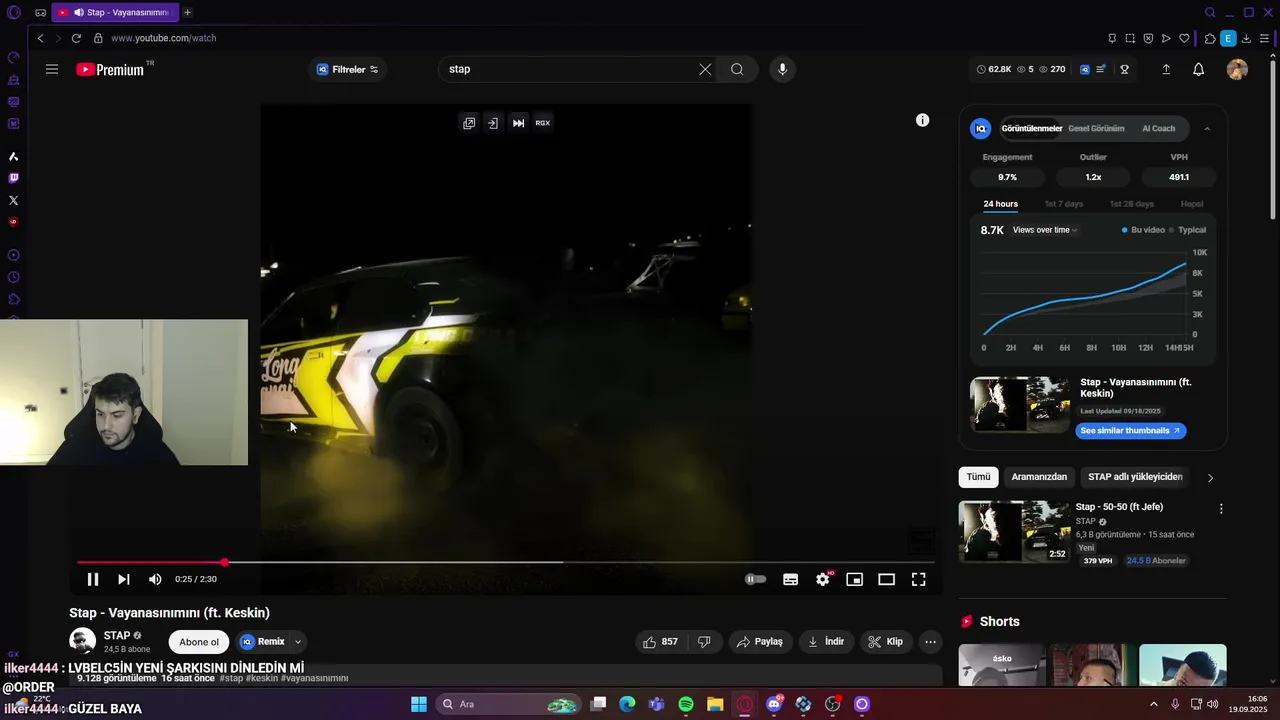The height and width of the screenshot is (720, 1280).
Task: Skip to next video in player controls
Action: [x=124, y=579]
